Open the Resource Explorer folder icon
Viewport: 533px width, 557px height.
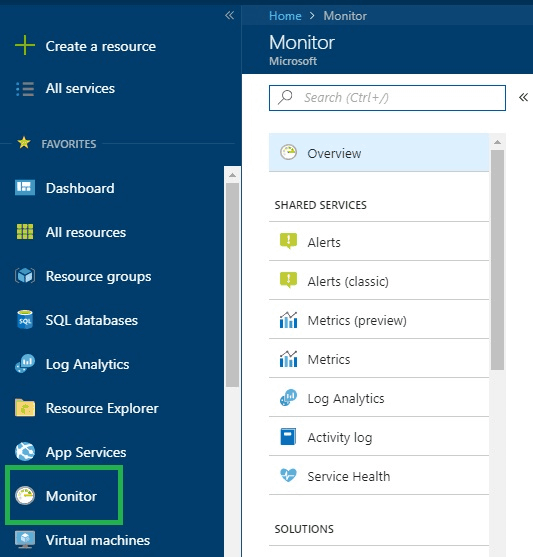tap(25, 407)
